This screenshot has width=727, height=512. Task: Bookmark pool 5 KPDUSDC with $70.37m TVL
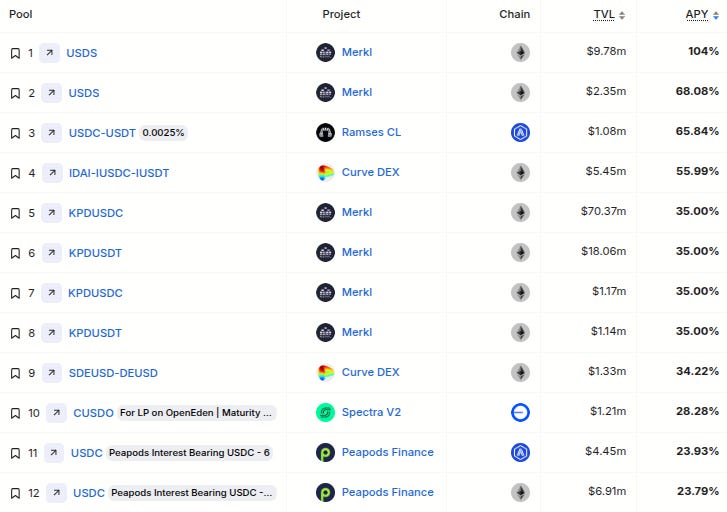pyautogui.click(x=15, y=213)
